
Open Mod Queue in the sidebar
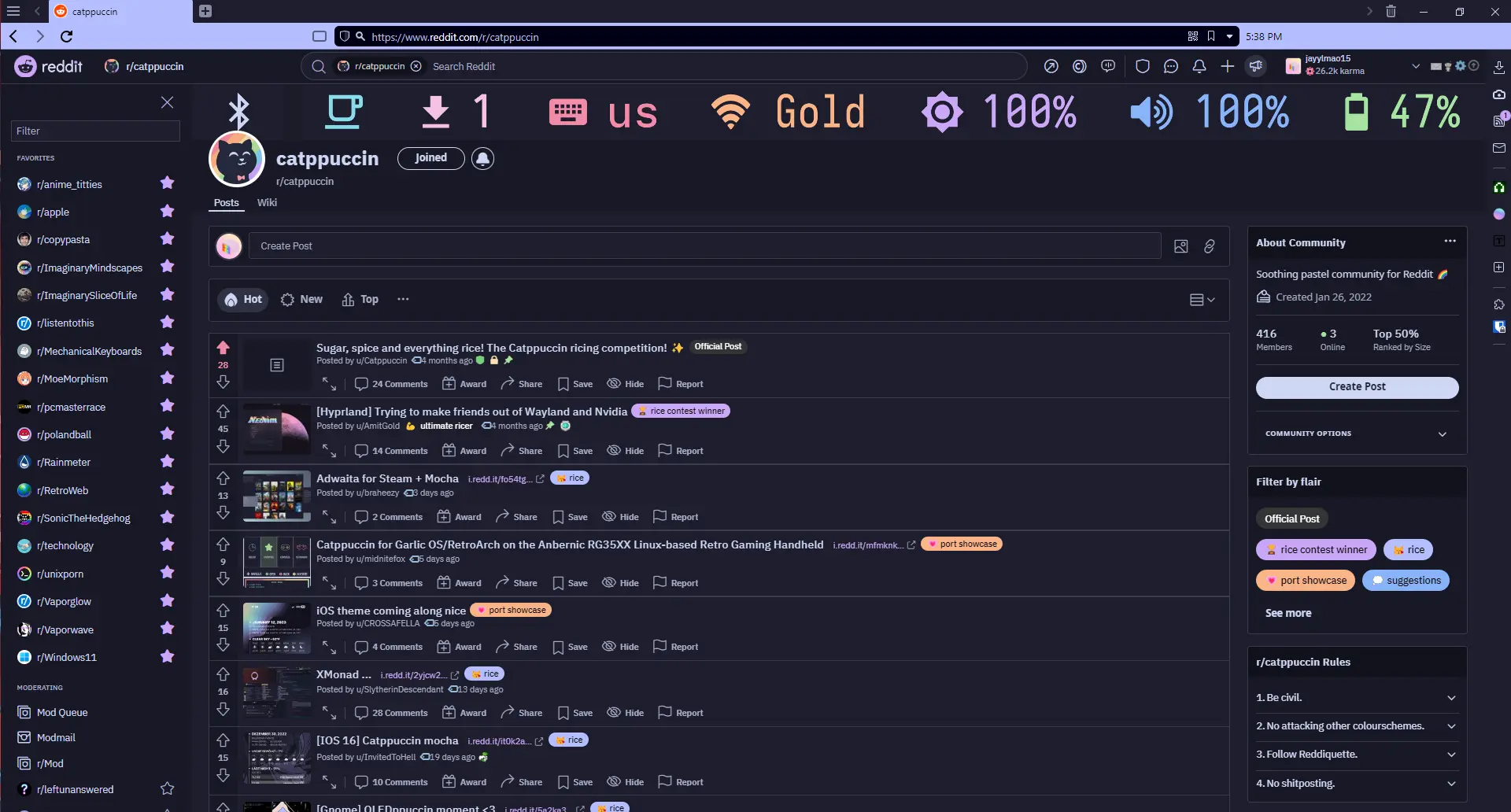(x=52, y=712)
